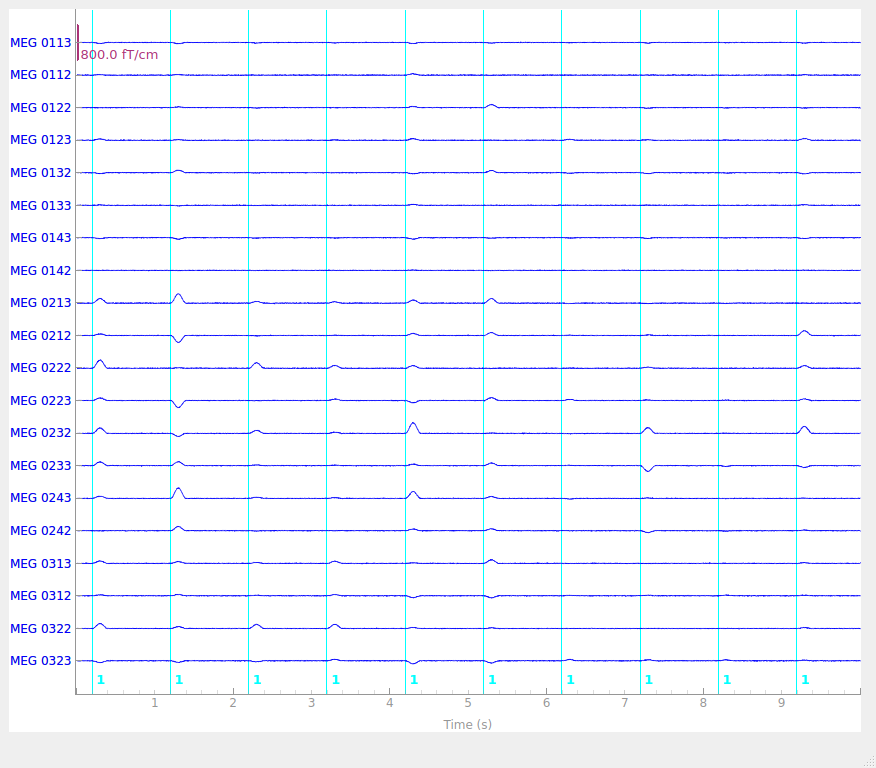Image resolution: width=876 pixels, height=768 pixels.
Task: Click the time axis tick labeled 3
Action: coord(311,703)
